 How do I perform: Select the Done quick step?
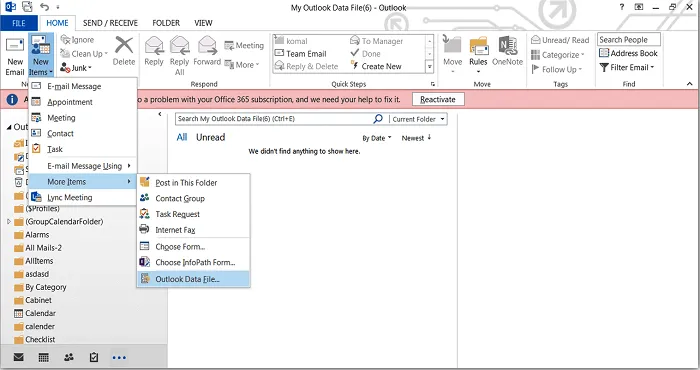[x=366, y=54]
